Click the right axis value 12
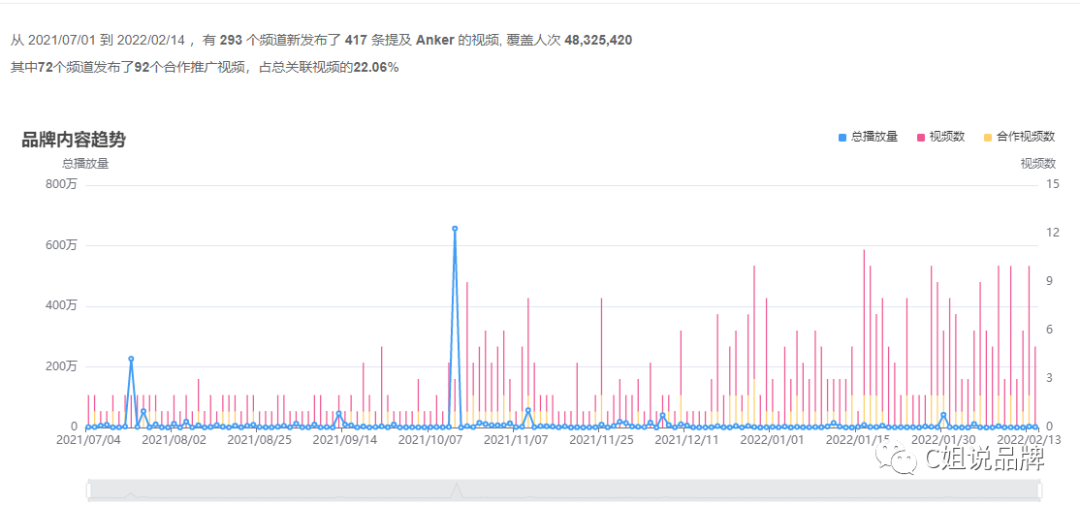The height and width of the screenshot is (506, 1080). coord(1051,233)
